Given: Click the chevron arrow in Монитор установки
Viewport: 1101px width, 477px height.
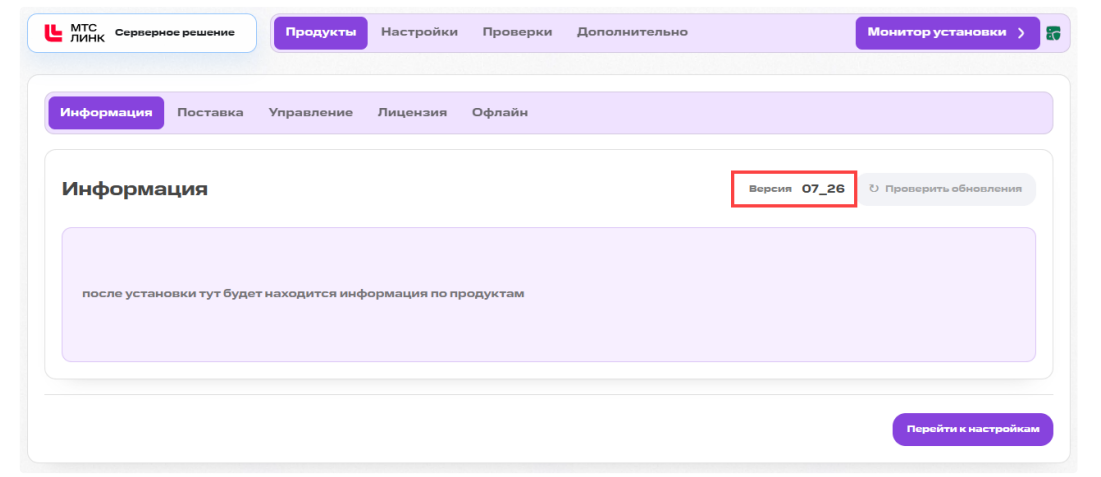Looking at the screenshot, I should tap(1022, 32).
